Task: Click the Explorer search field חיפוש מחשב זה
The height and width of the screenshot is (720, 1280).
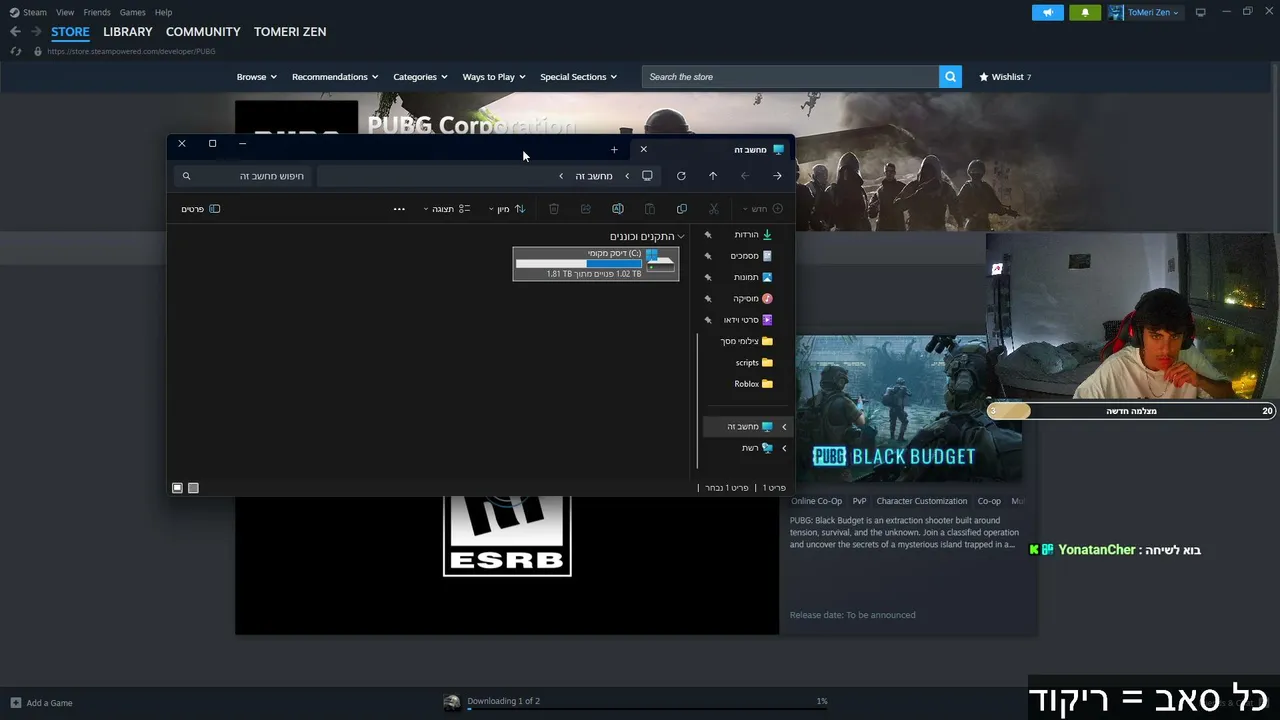Action: [x=242, y=176]
